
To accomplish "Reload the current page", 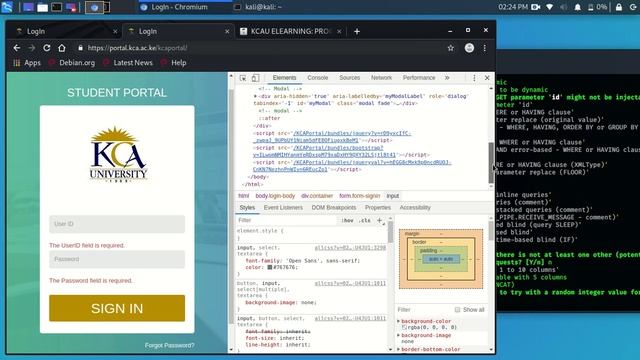I will click(47, 48).
